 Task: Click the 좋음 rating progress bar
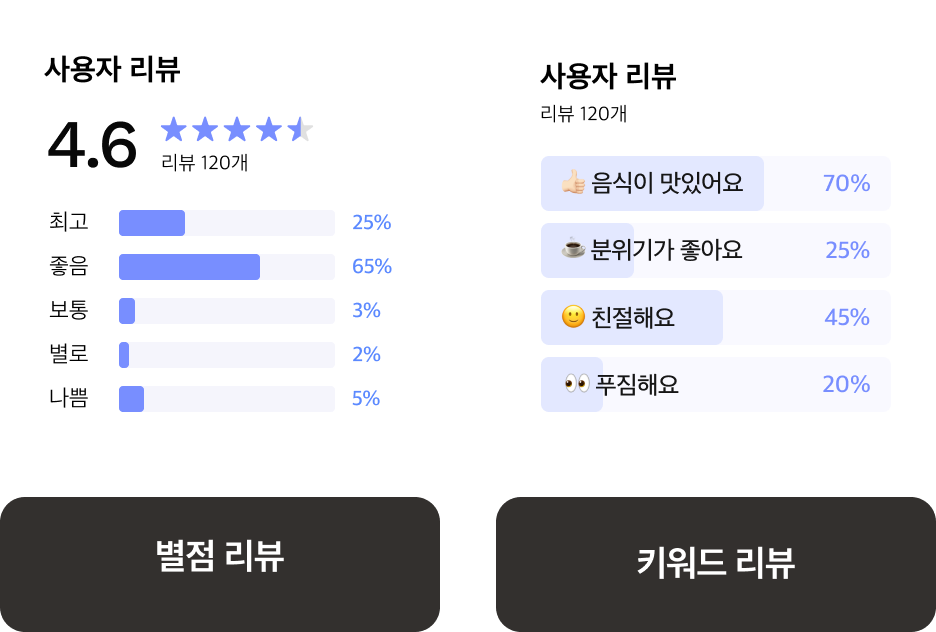[x=226, y=267]
